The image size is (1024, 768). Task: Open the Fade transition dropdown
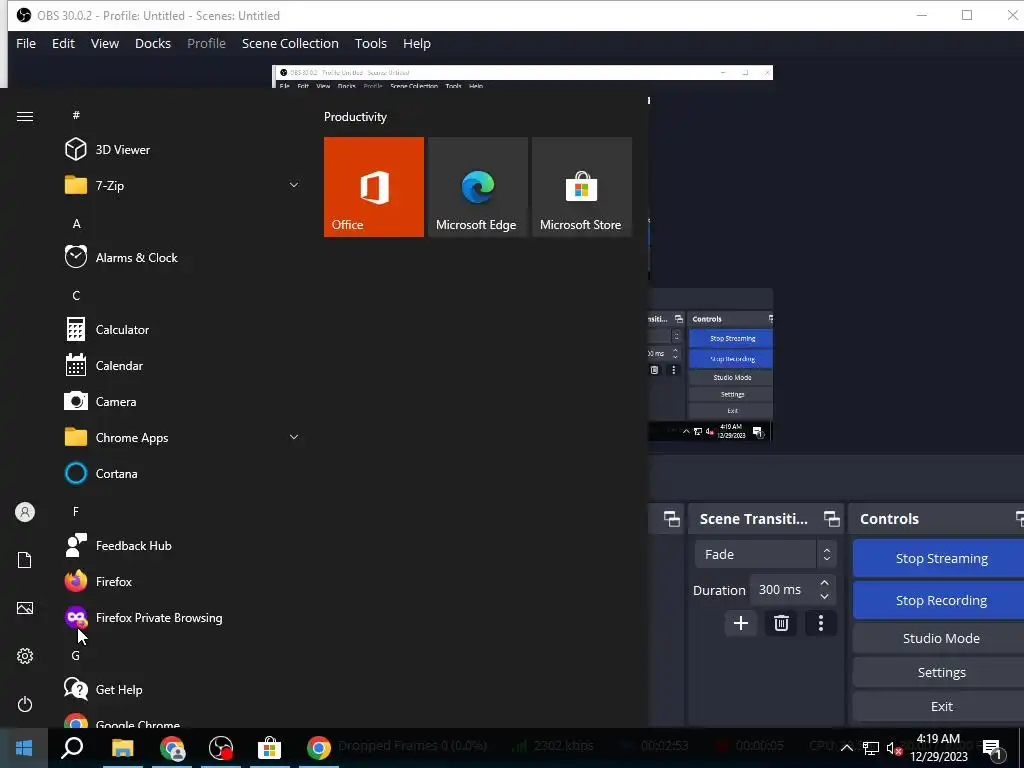pos(765,554)
